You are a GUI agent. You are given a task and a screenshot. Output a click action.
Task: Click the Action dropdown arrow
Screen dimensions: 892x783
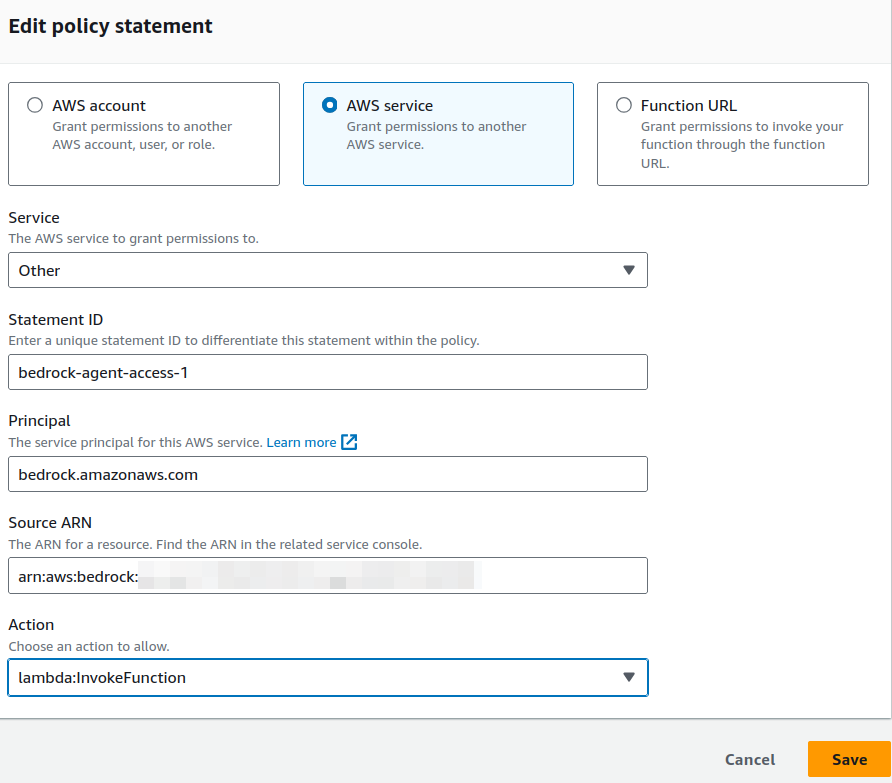(x=629, y=677)
